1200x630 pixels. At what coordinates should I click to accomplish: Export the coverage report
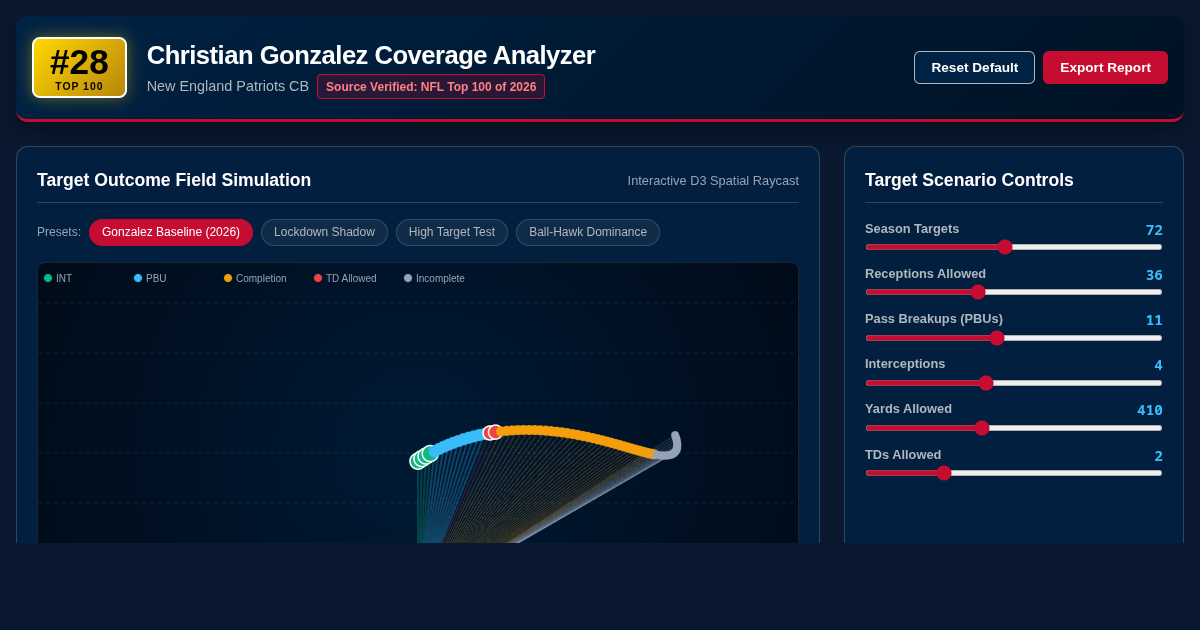tap(1105, 67)
